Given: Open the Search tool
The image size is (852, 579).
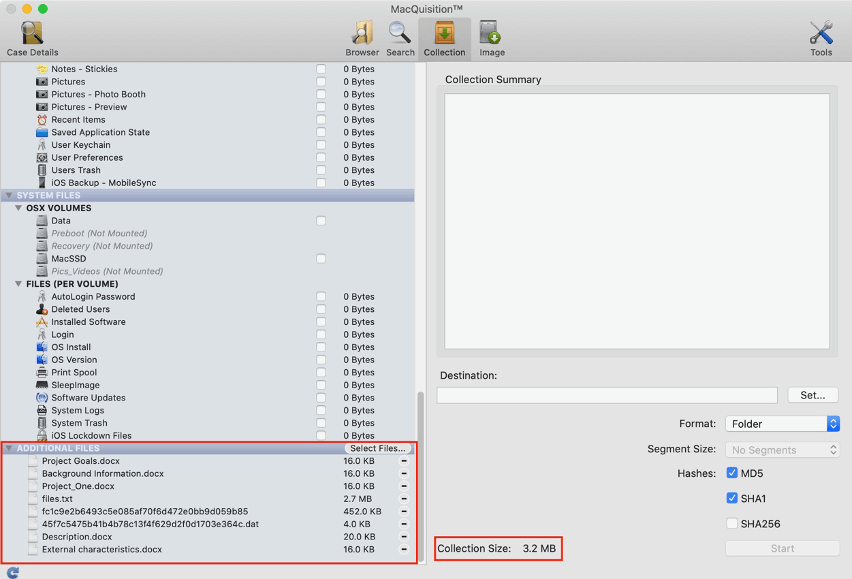Looking at the screenshot, I should coord(400,38).
